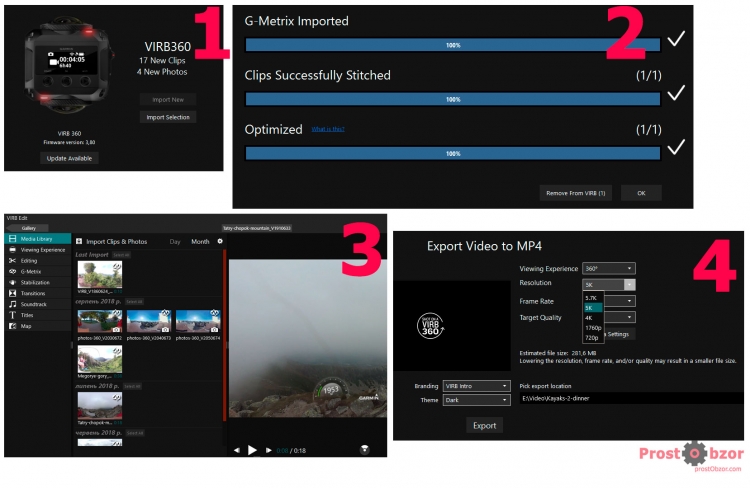The image size is (750, 488).
Task: Open the 'What is this?' link near Optimized
Action: 328,129
